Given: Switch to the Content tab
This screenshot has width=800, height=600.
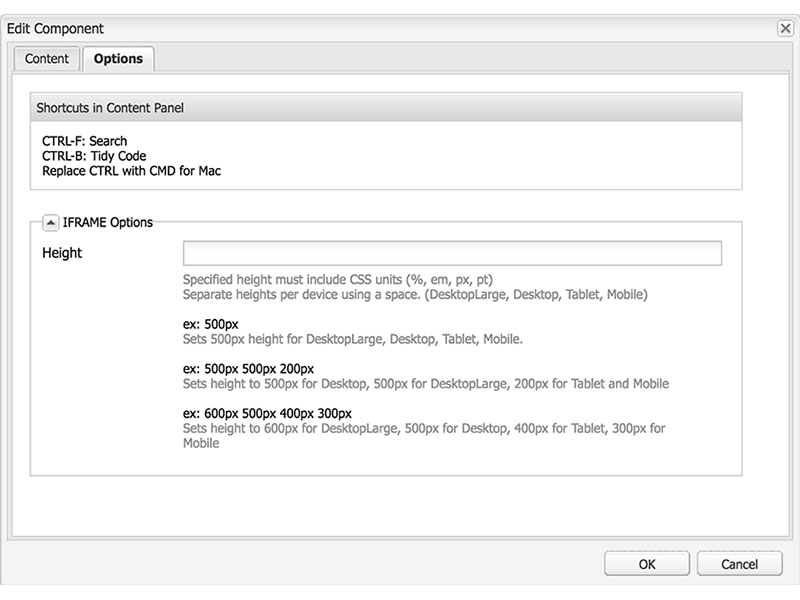Looking at the screenshot, I should coord(46,59).
